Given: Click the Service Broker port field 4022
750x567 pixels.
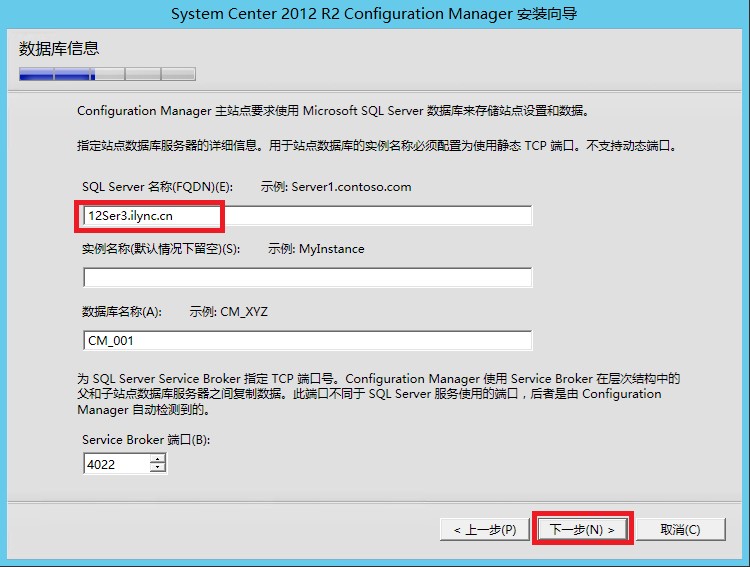Looking at the screenshot, I should point(117,464).
